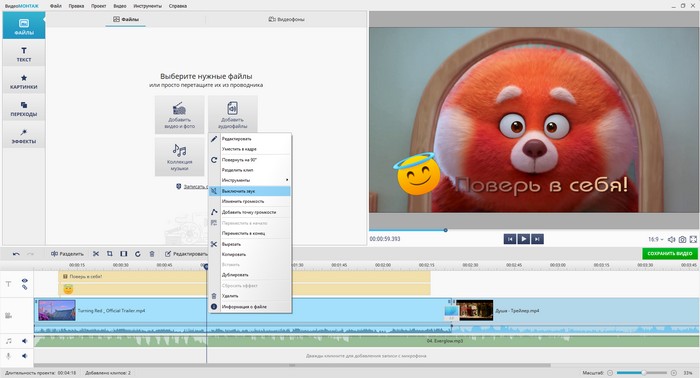The image size is (700, 378).
Task: Choose Редактировать in the context menu
Action: coord(250,139)
